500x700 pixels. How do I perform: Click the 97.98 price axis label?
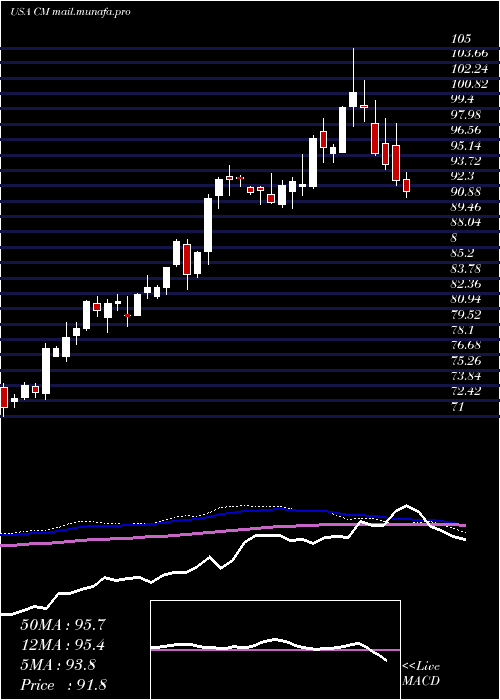click(466, 115)
